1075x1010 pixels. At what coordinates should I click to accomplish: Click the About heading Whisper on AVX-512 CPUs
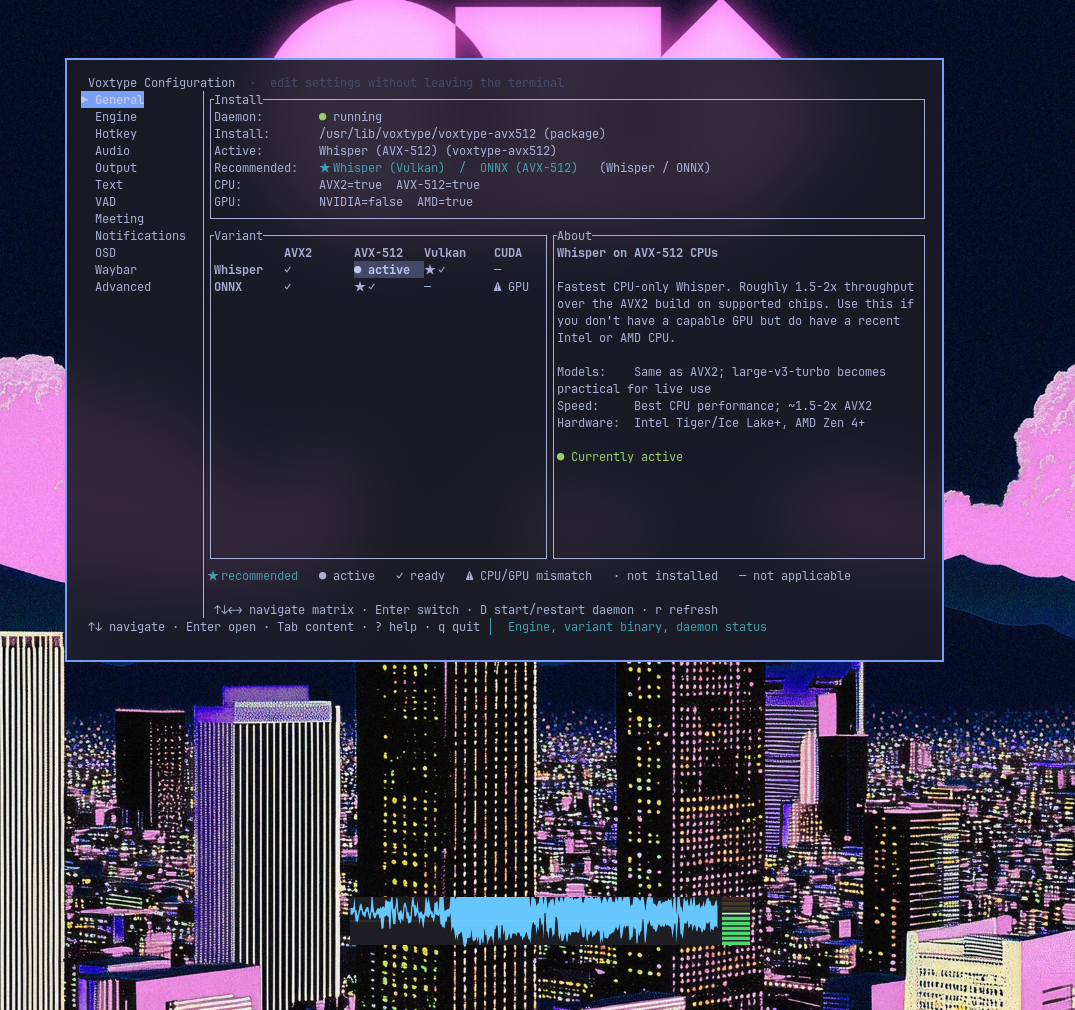point(638,253)
